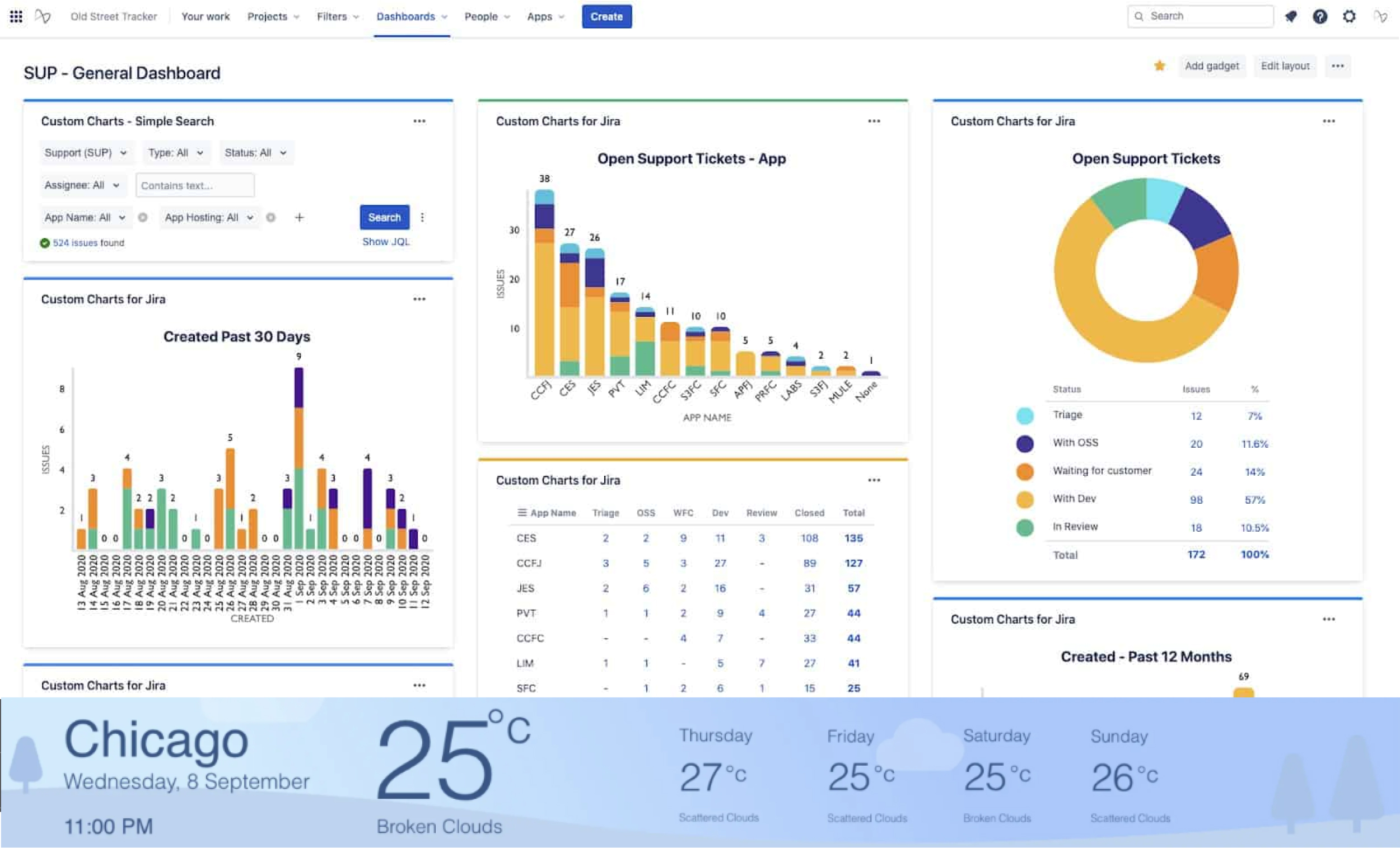The image size is (1400, 848).
Task: Click the Search button in Simple Search
Action: (383, 217)
